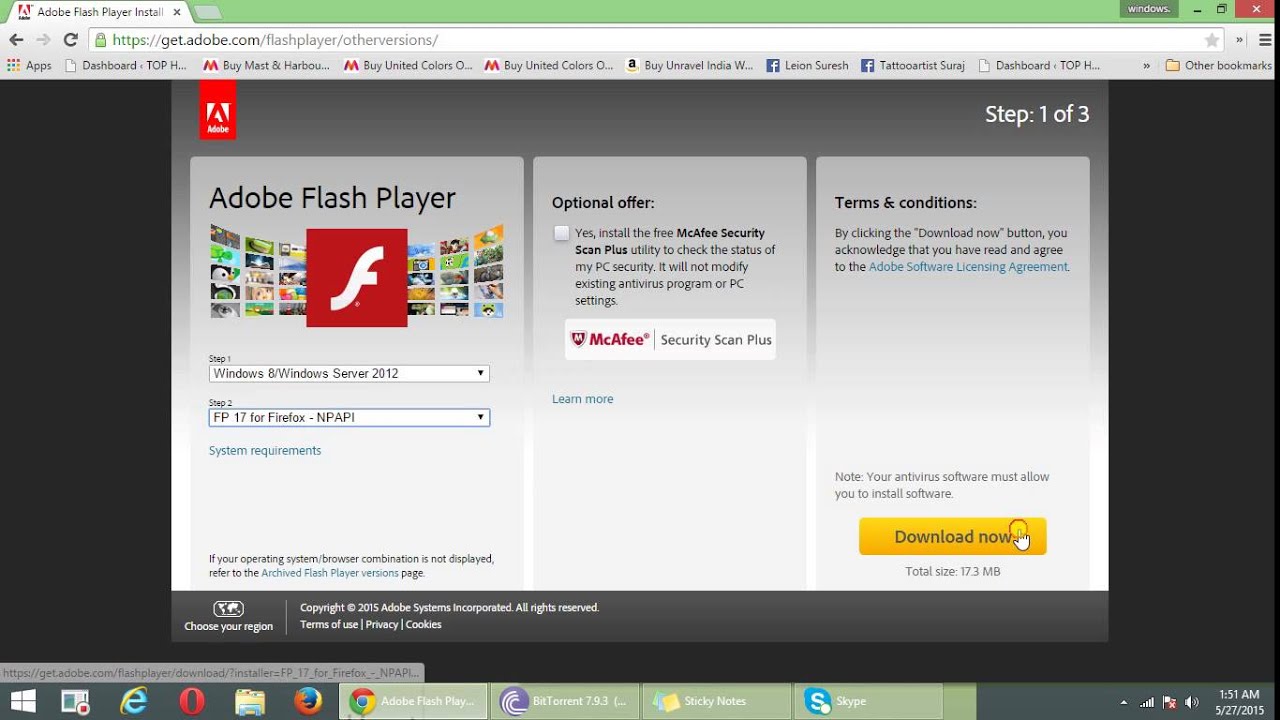The width and height of the screenshot is (1280, 720).
Task: Launch Internet Explorer from the taskbar
Action: 133,701
